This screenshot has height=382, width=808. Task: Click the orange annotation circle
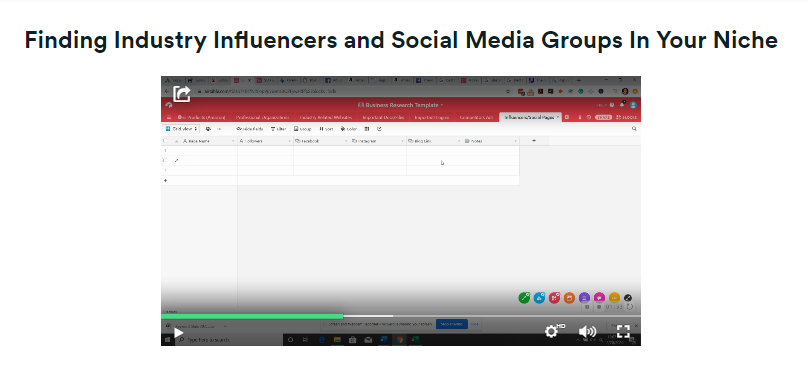(569, 297)
